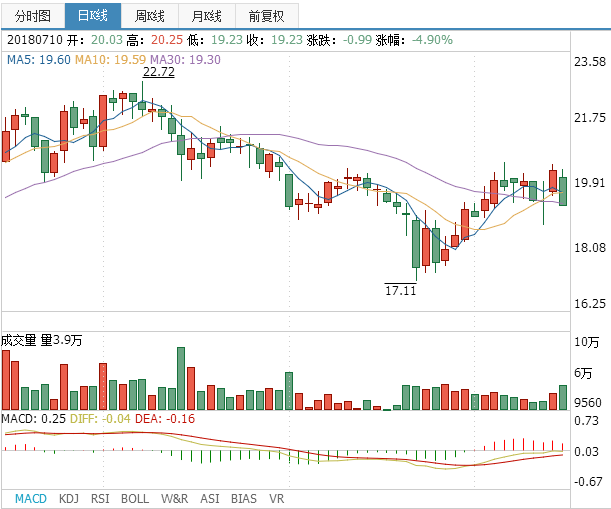The height and width of the screenshot is (509, 611).
Task: Show the BIAS indicator
Action: [244, 498]
